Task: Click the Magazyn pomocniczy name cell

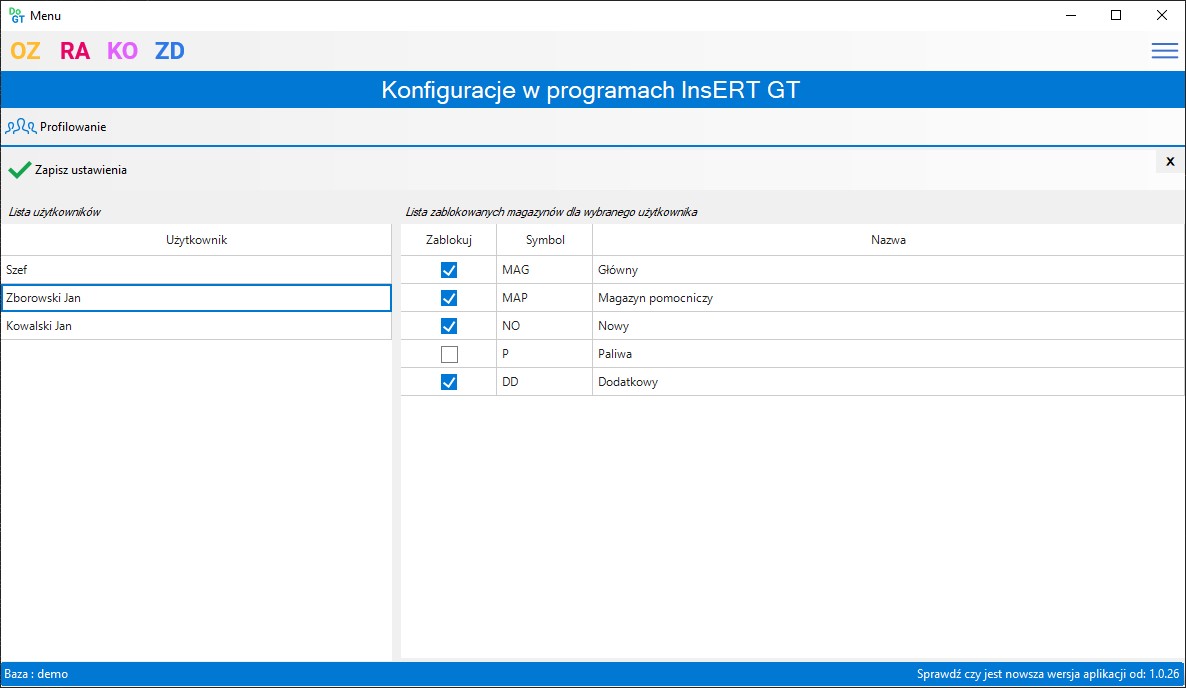Action: pos(889,298)
